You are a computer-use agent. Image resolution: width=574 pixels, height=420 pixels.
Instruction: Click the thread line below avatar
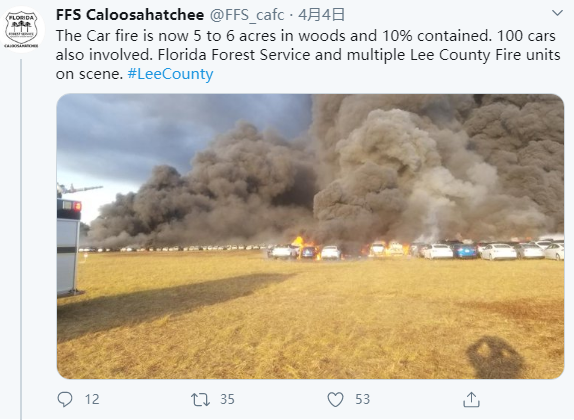click(x=21, y=239)
